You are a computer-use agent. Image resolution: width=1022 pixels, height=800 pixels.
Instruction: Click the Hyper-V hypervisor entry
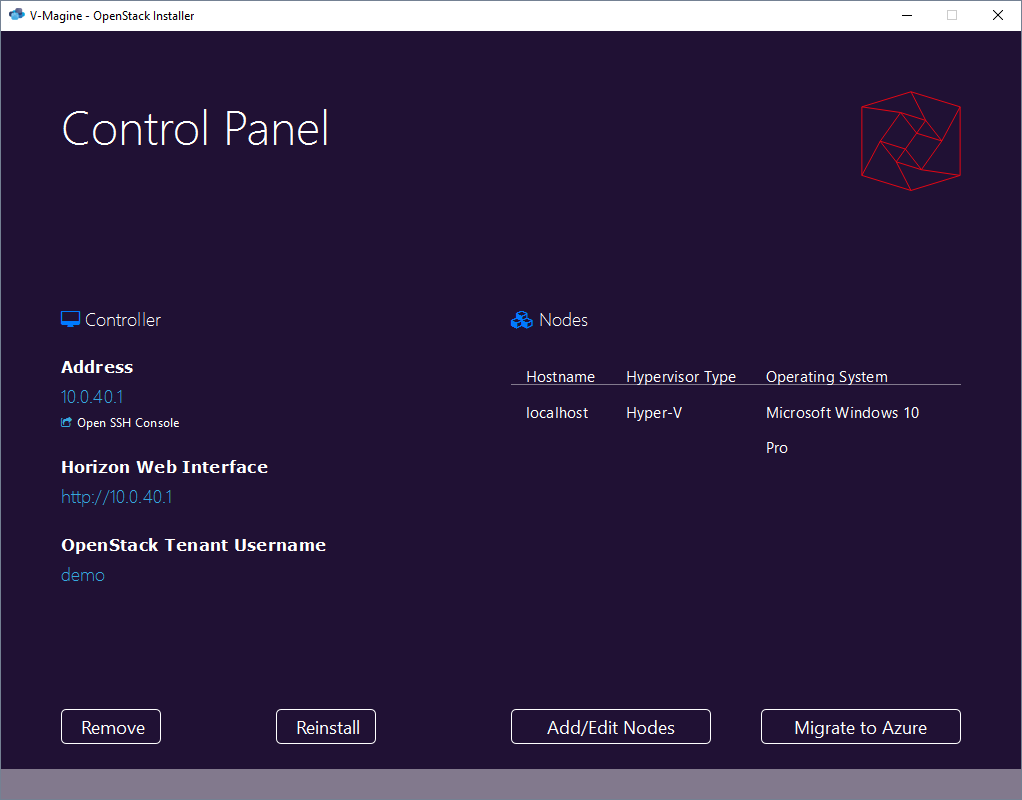pos(654,412)
